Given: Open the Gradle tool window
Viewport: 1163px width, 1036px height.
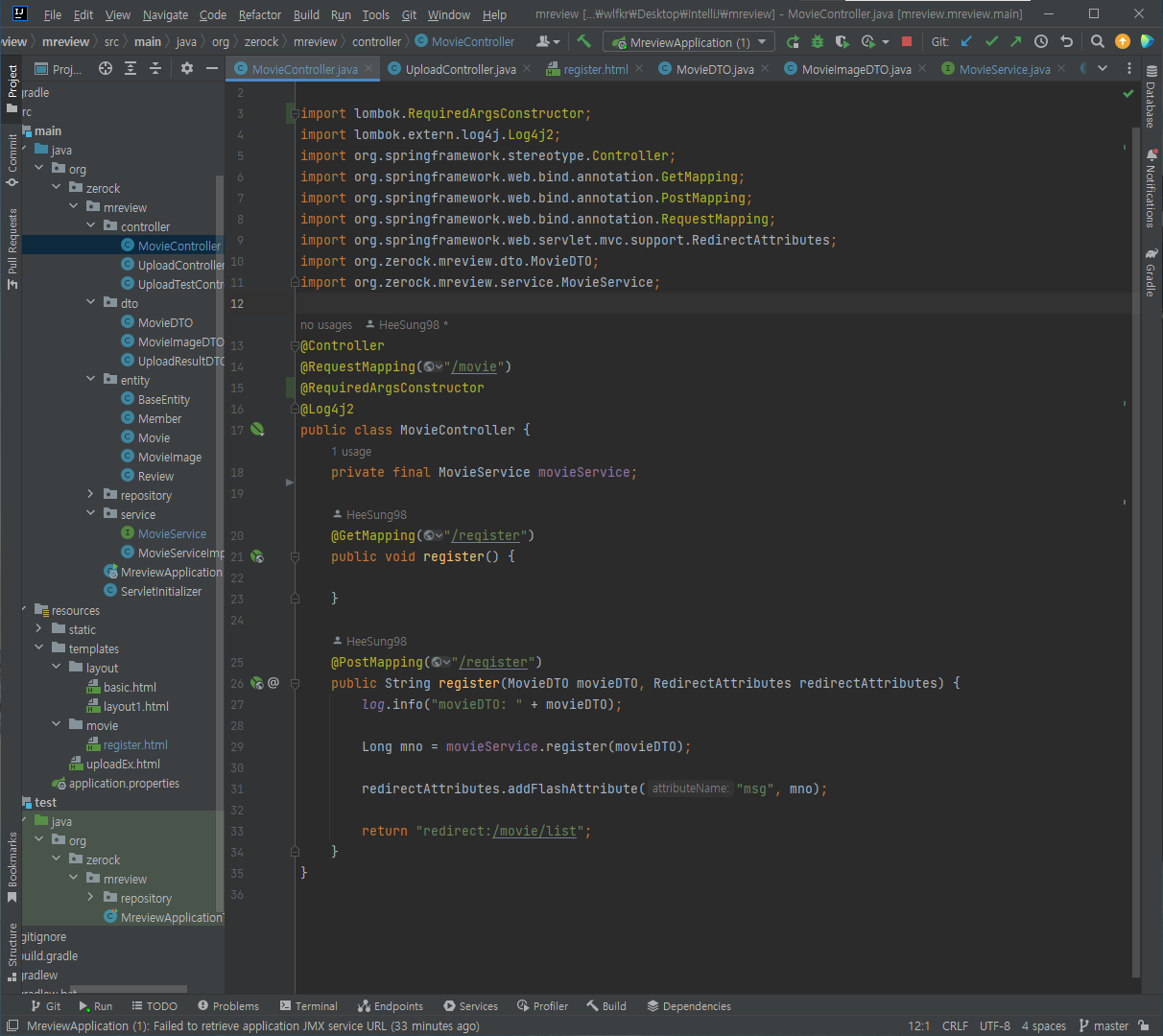Looking at the screenshot, I should click(1151, 273).
